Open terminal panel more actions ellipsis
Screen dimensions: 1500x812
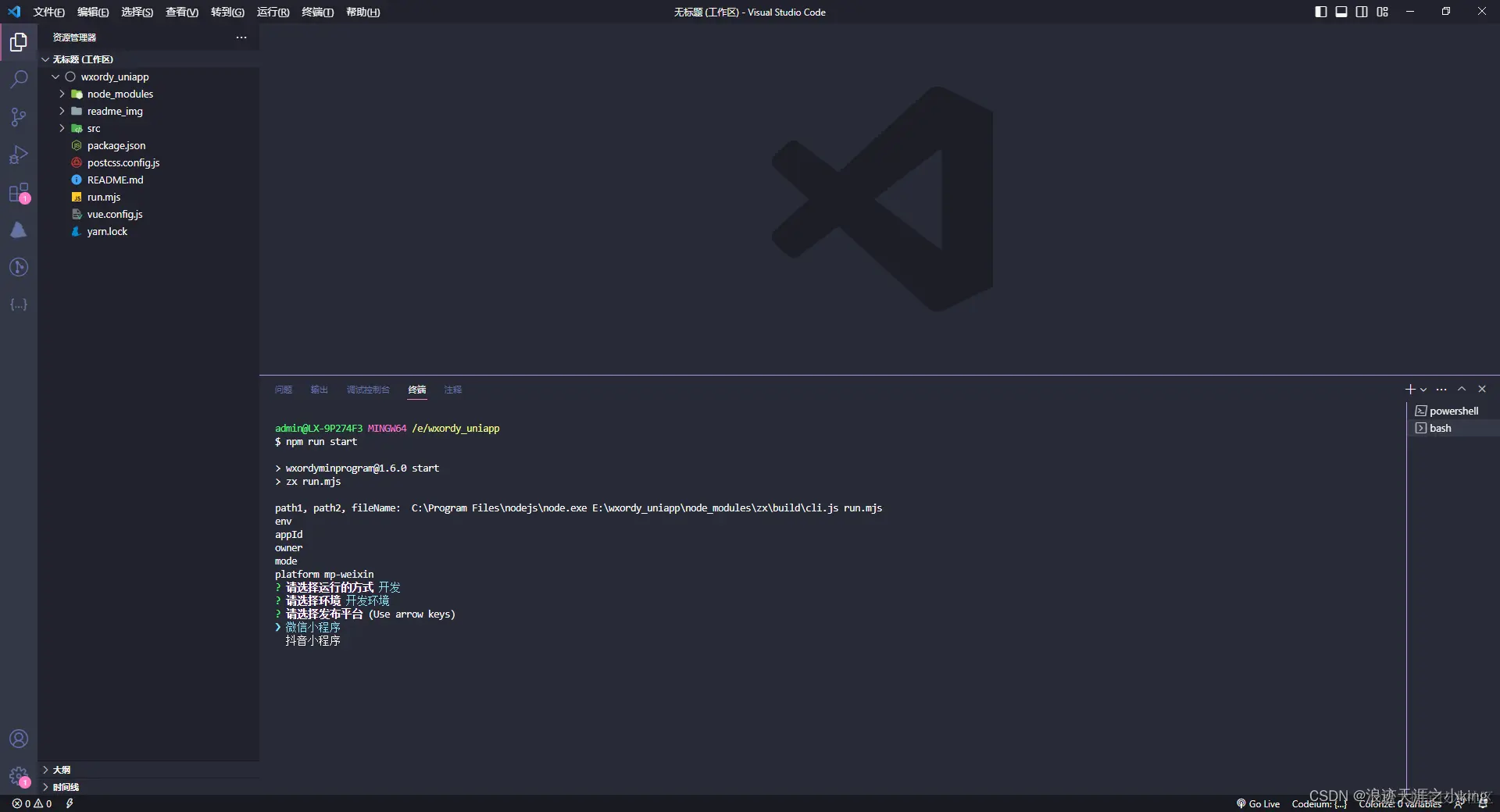pyautogui.click(x=1441, y=390)
